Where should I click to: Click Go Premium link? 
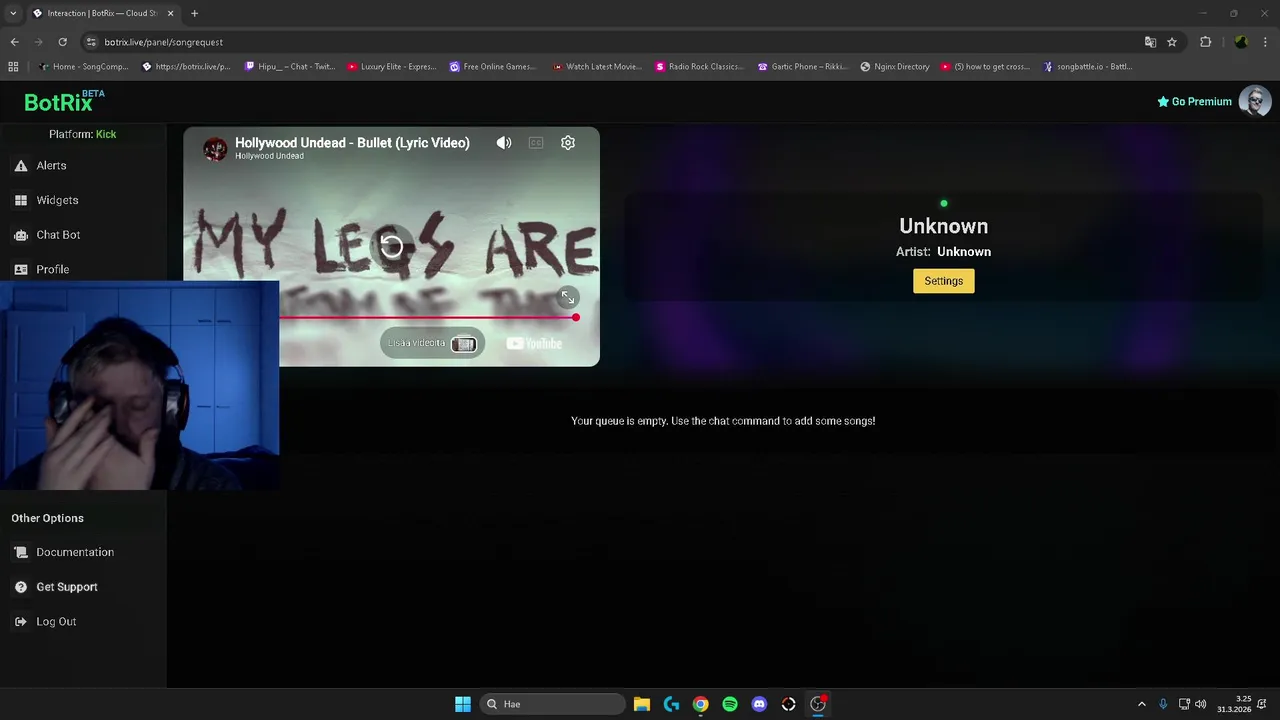click(1194, 101)
